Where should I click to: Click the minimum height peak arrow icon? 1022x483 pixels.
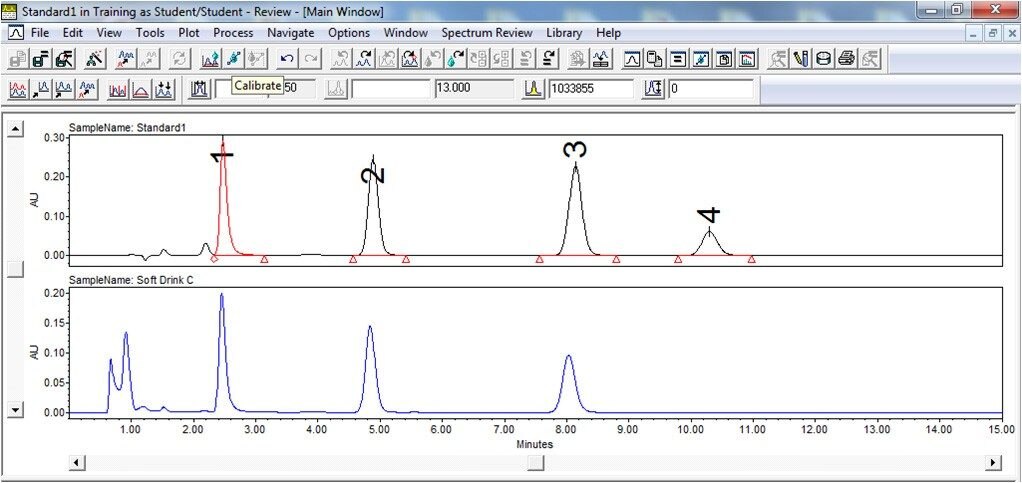pyautogui.click(x=654, y=89)
